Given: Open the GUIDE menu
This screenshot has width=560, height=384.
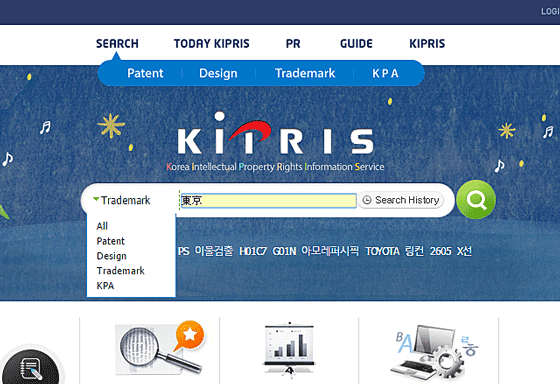Looking at the screenshot, I should [356, 44].
